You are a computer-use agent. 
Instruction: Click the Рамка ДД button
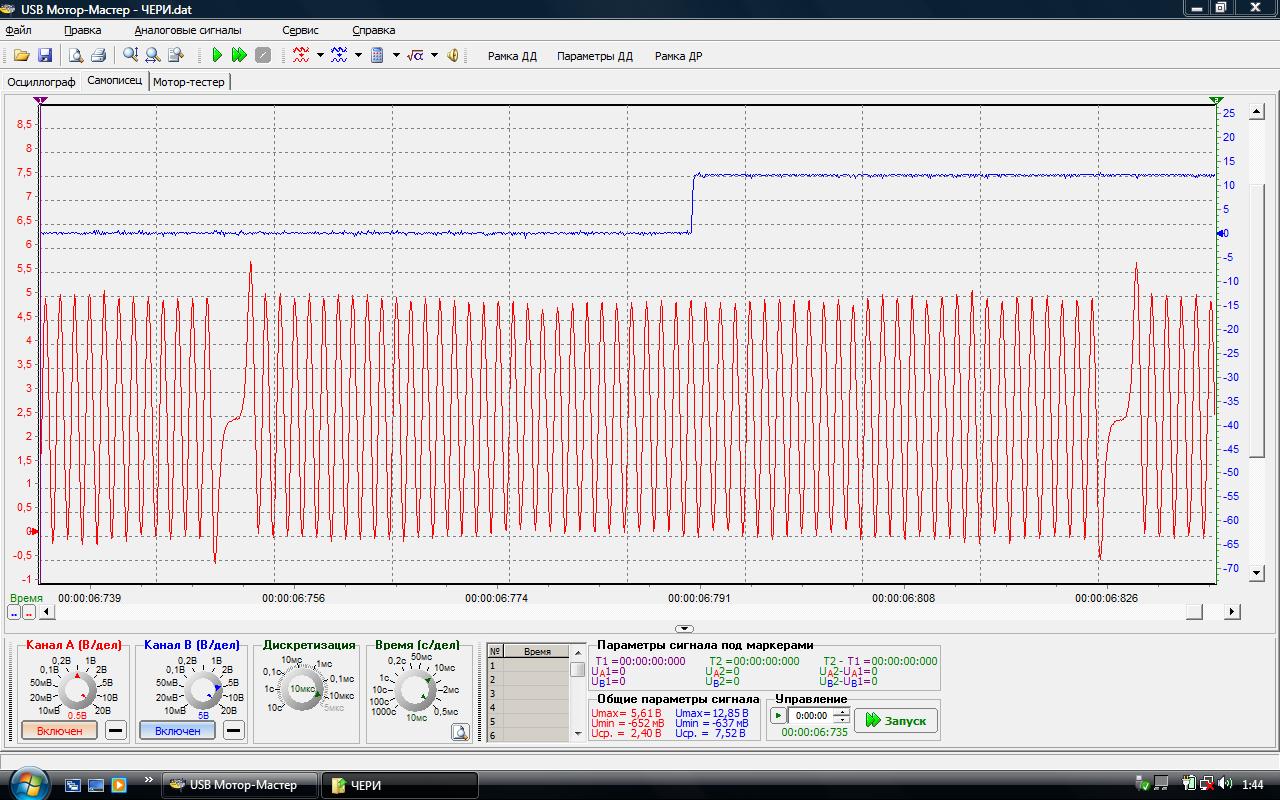click(512, 56)
